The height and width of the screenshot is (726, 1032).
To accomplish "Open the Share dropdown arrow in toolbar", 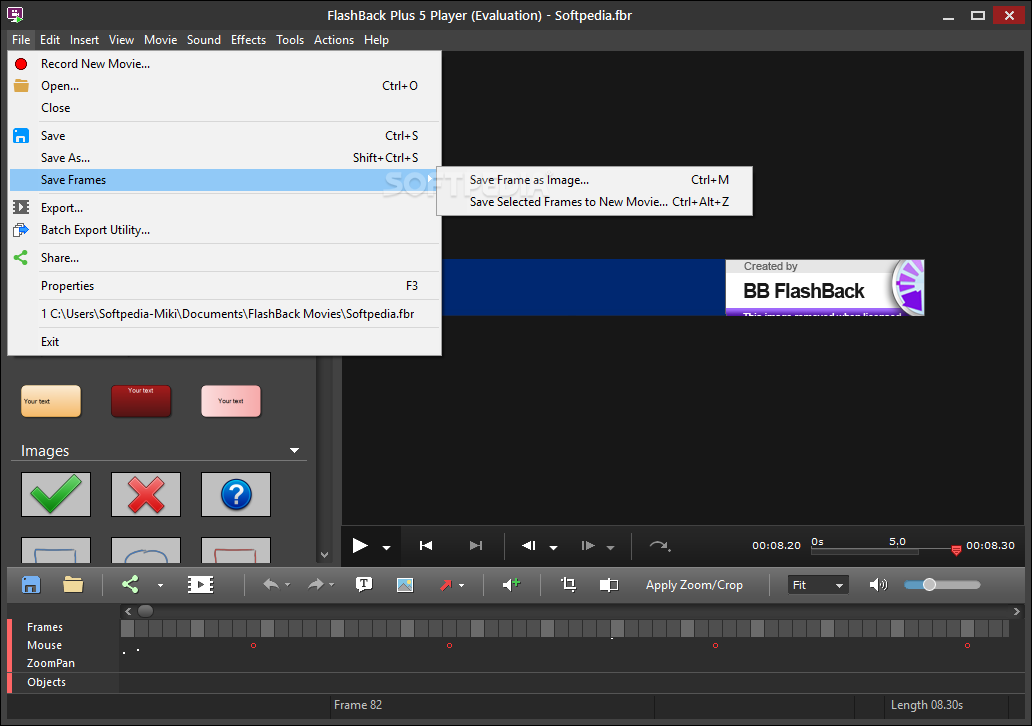I will (x=160, y=585).
